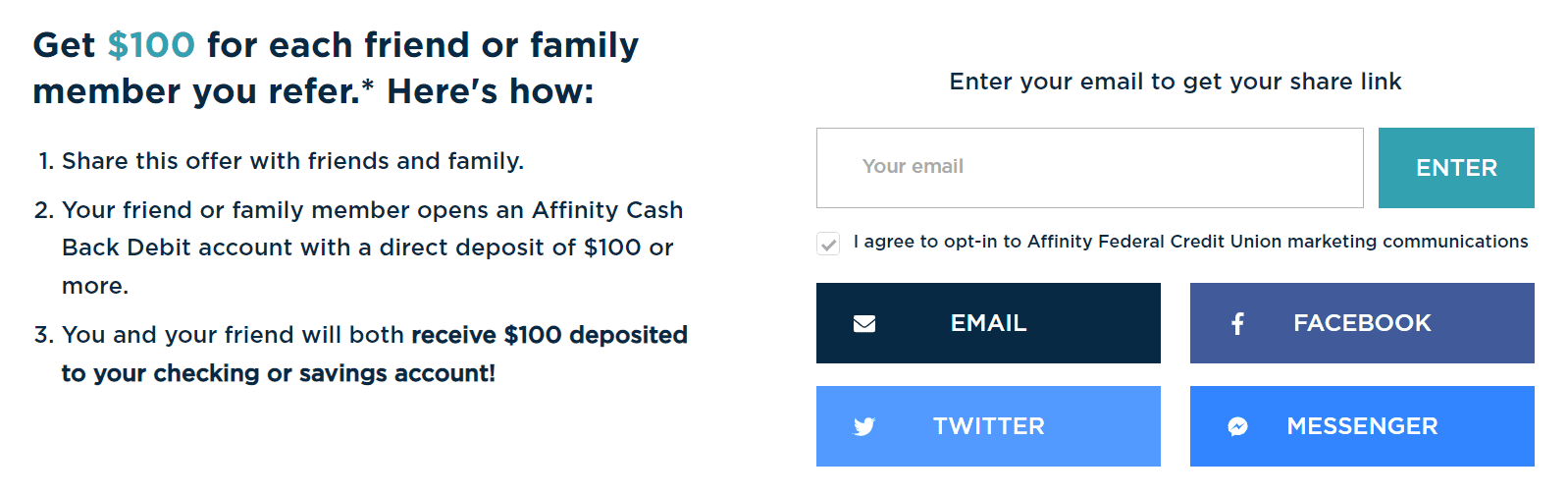This screenshot has width=1568, height=496.
Task: Click the Twitter bird icon
Action: (x=864, y=426)
